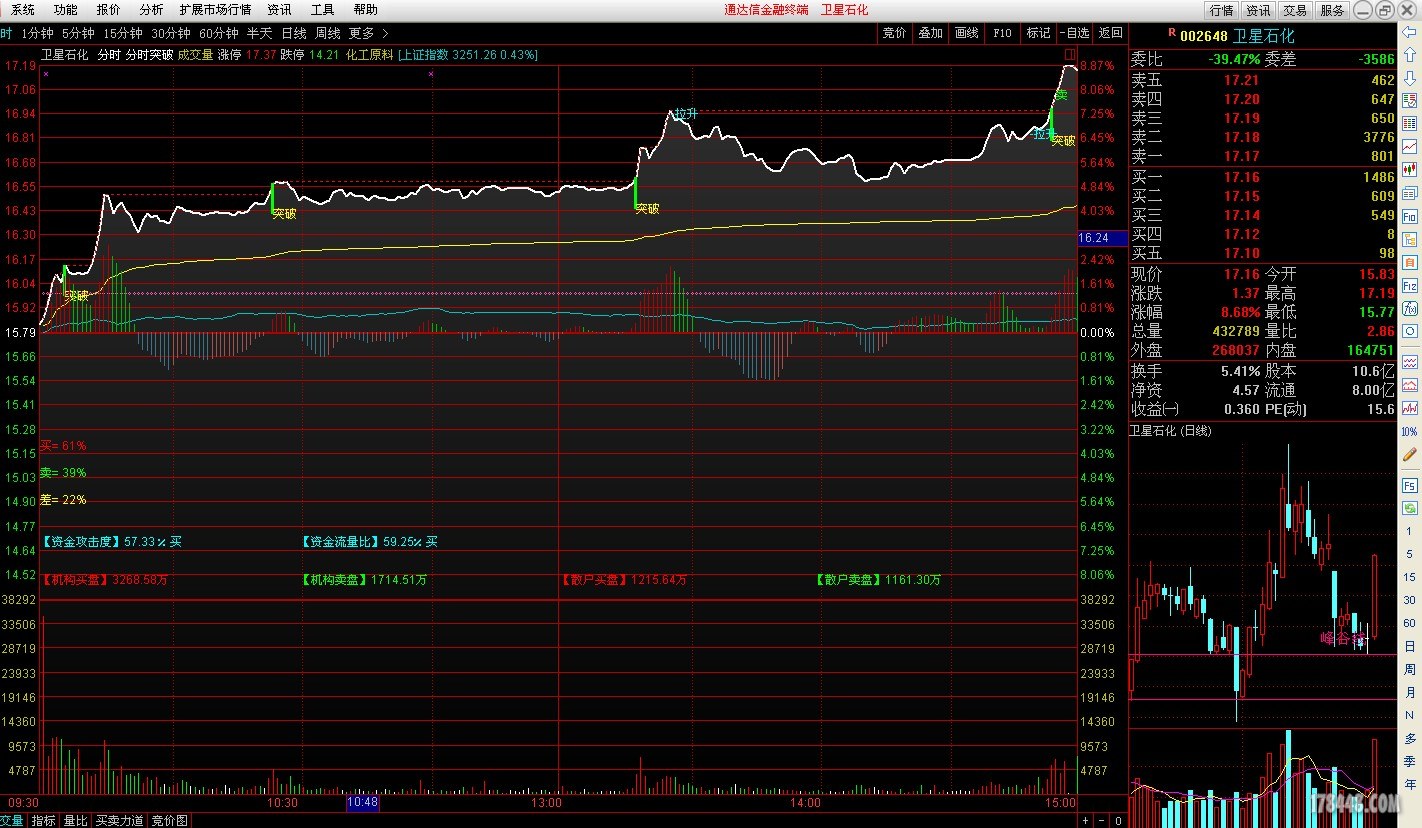
Task: Select the 指标 bottom tab
Action: click(43, 820)
